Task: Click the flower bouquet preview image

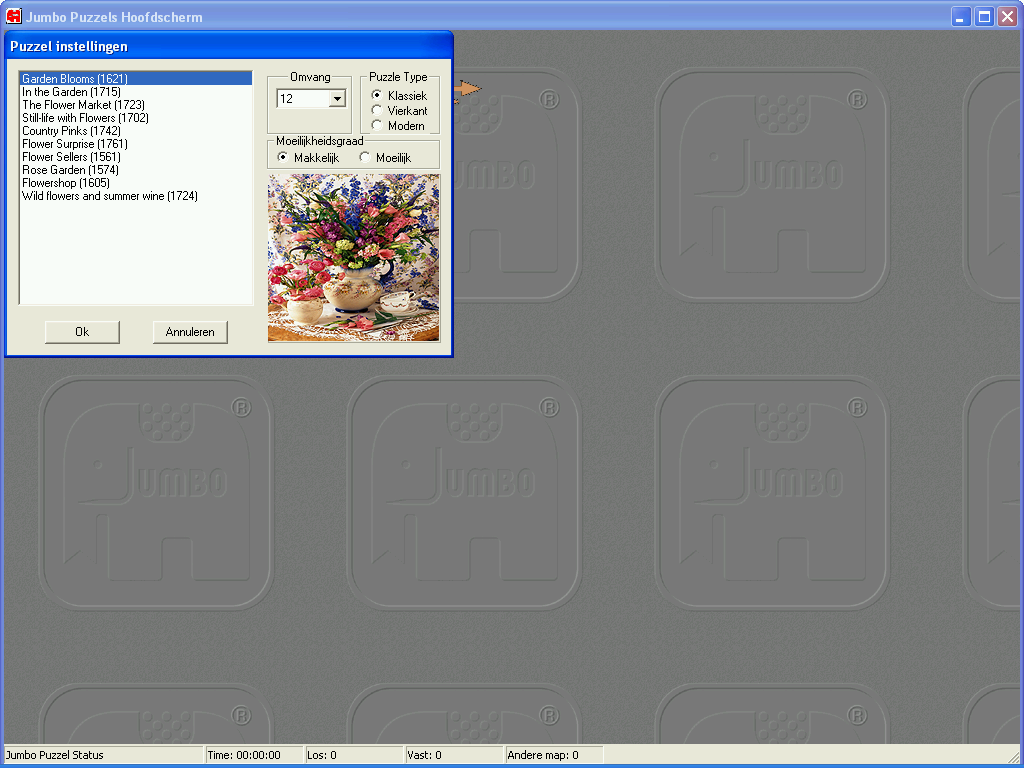Action: click(354, 258)
